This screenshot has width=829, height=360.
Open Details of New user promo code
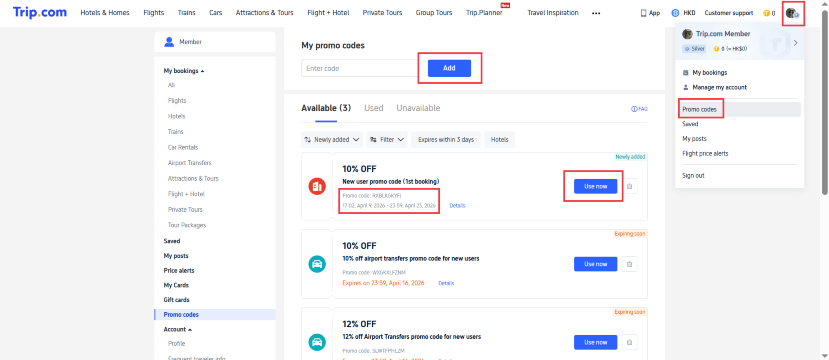tap(457, 206)
